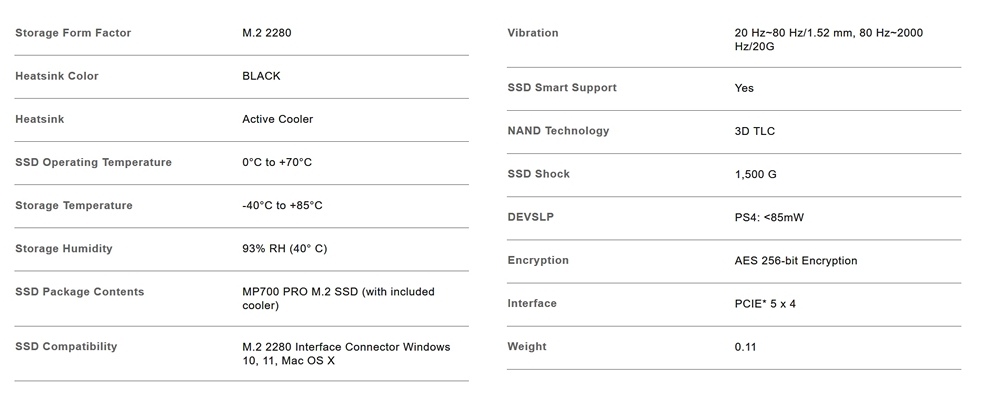Select the SSD Compatibility label
Image resolution: width=1000 pixels, height=403 pixels.
(x=66, y=347)
